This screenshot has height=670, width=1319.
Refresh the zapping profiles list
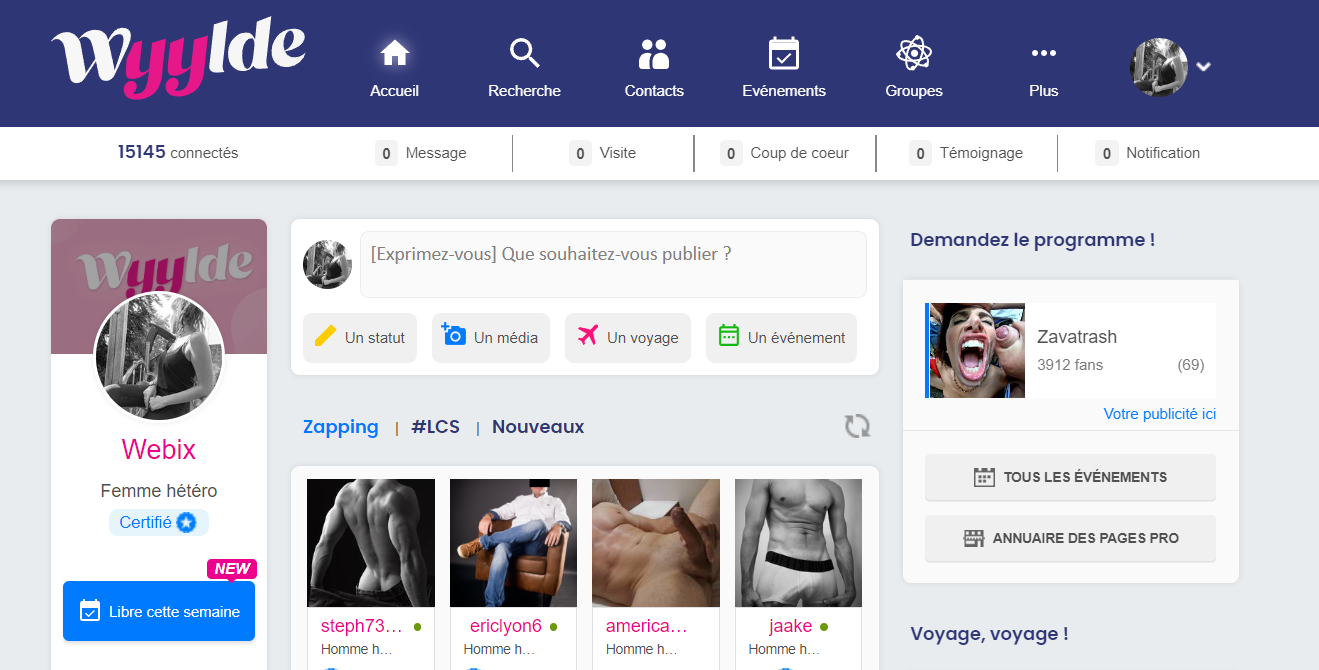point(857,427)
